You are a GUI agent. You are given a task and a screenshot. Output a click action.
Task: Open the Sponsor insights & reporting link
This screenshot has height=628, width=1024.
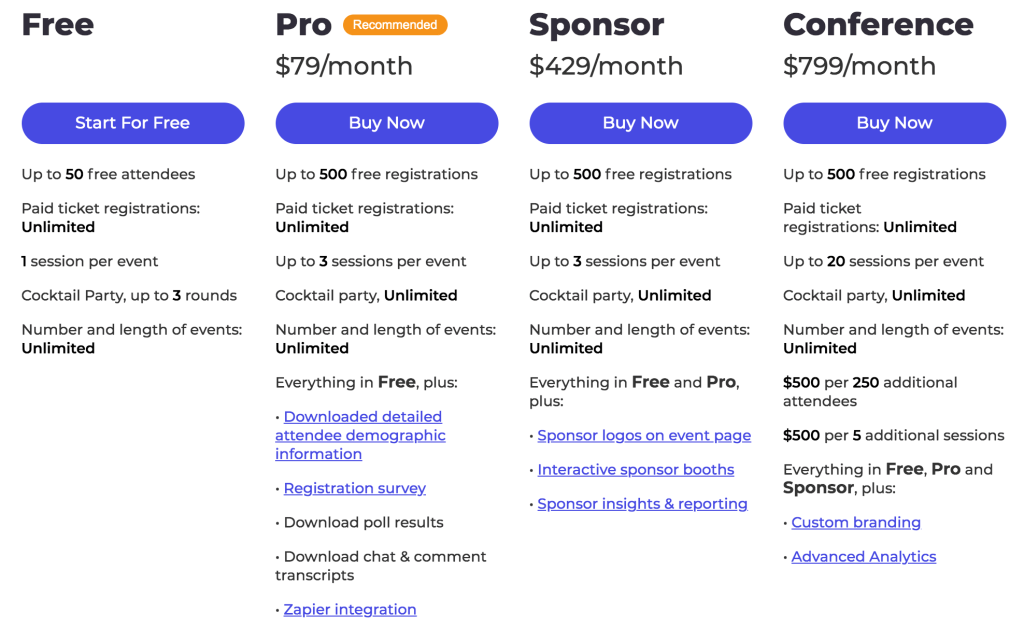tap(642, 504)
